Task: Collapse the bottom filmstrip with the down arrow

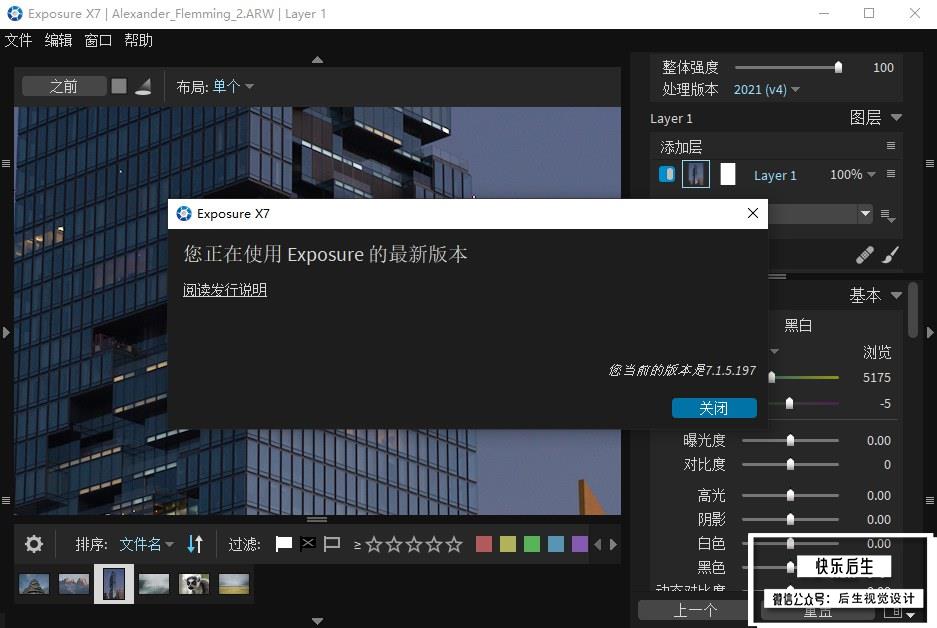Action: coord(317,621)
